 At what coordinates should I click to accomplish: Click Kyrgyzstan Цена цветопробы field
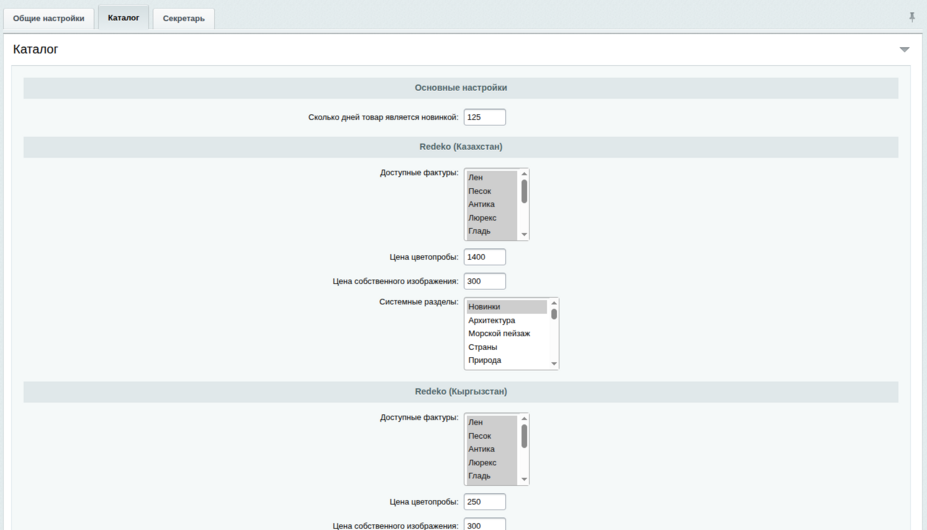coord(485,502)
